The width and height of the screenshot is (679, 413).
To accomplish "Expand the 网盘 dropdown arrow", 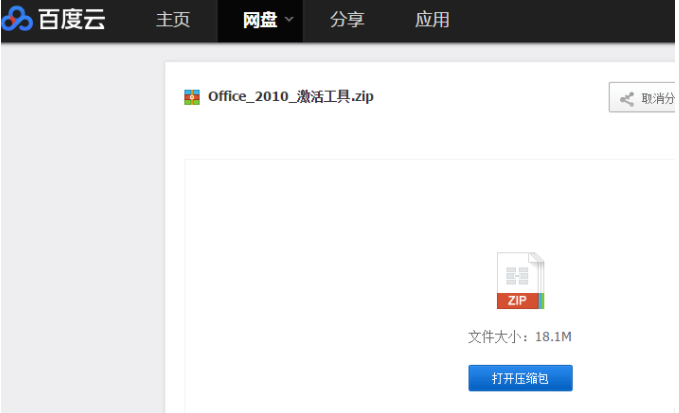I will coord(289,19).
